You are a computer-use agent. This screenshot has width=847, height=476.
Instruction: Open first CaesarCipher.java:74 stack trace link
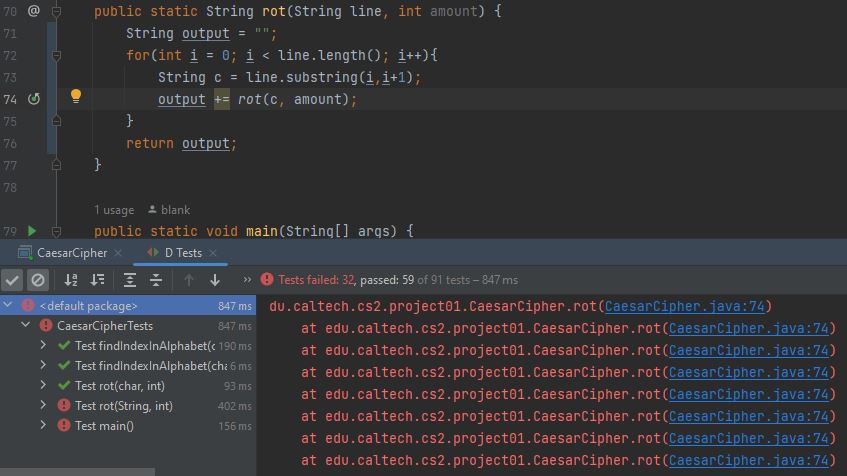pyautogui.click(x=685, y=306)
